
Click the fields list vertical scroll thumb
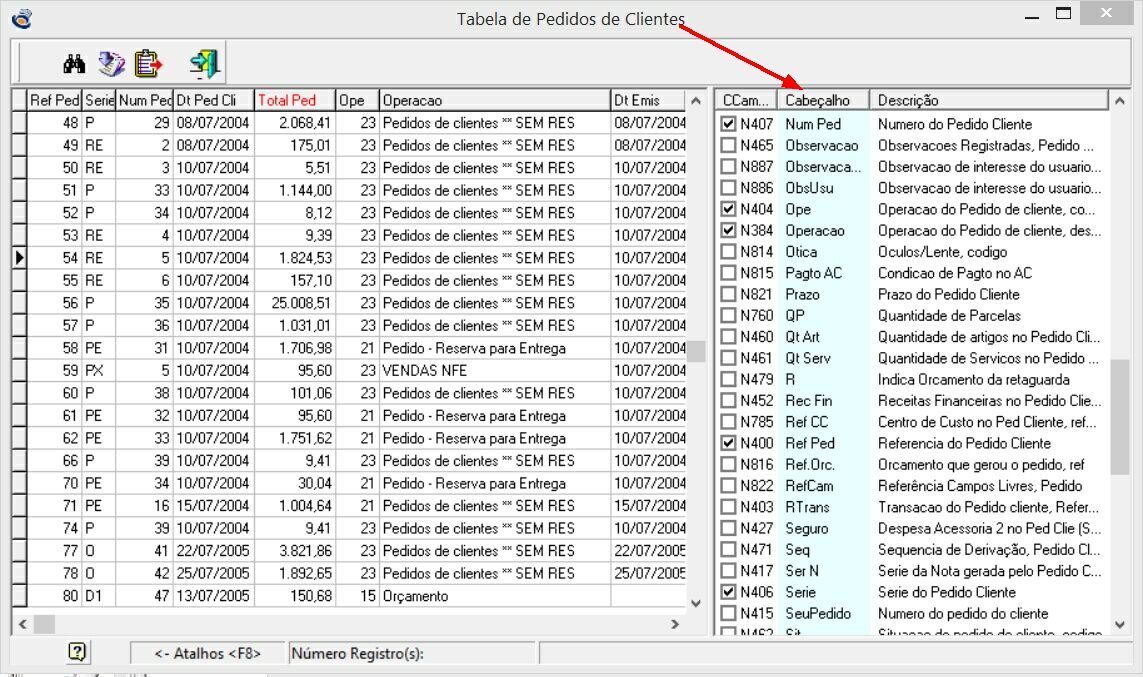tap(1120, 417)
